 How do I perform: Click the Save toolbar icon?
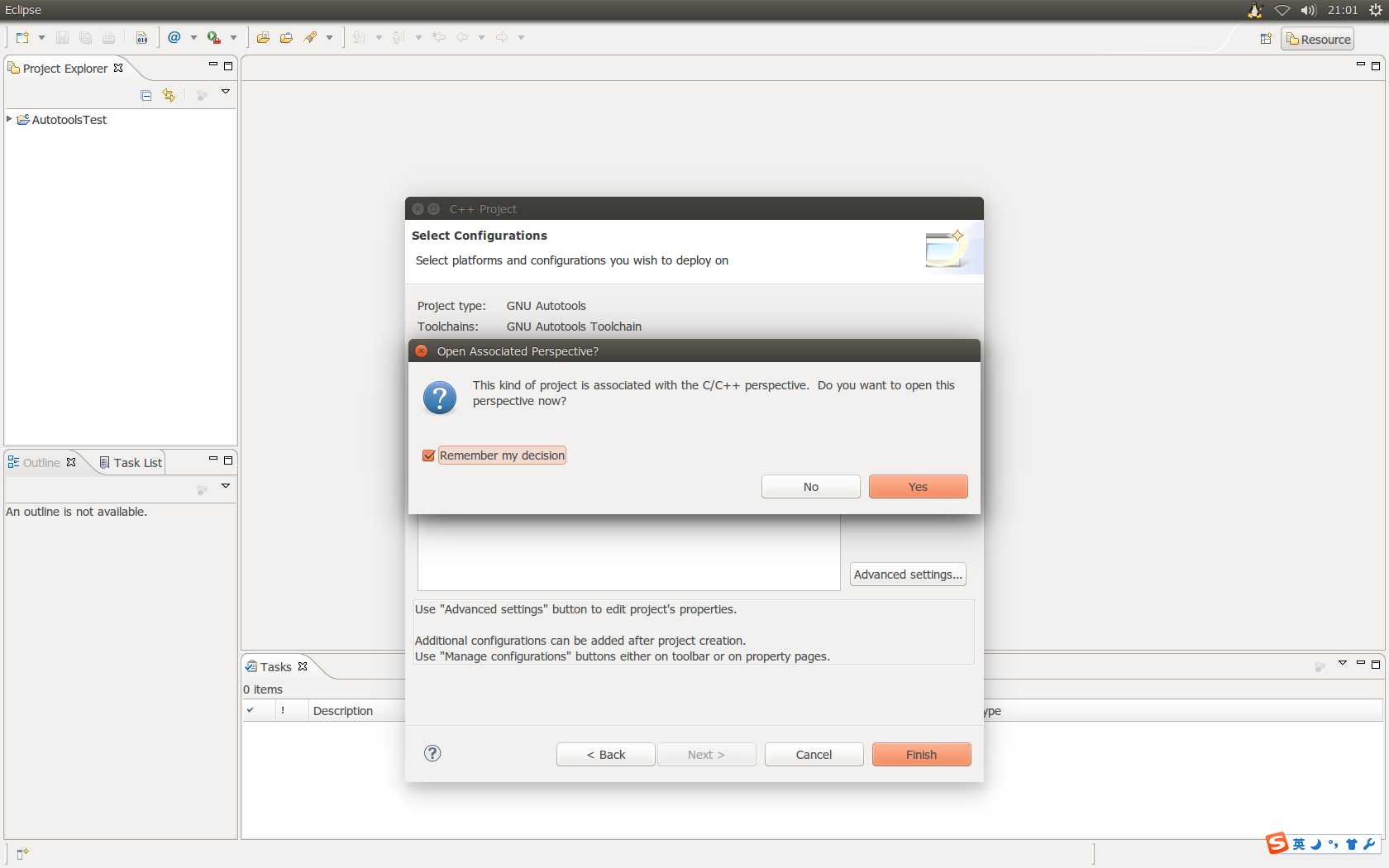point(62,37)
